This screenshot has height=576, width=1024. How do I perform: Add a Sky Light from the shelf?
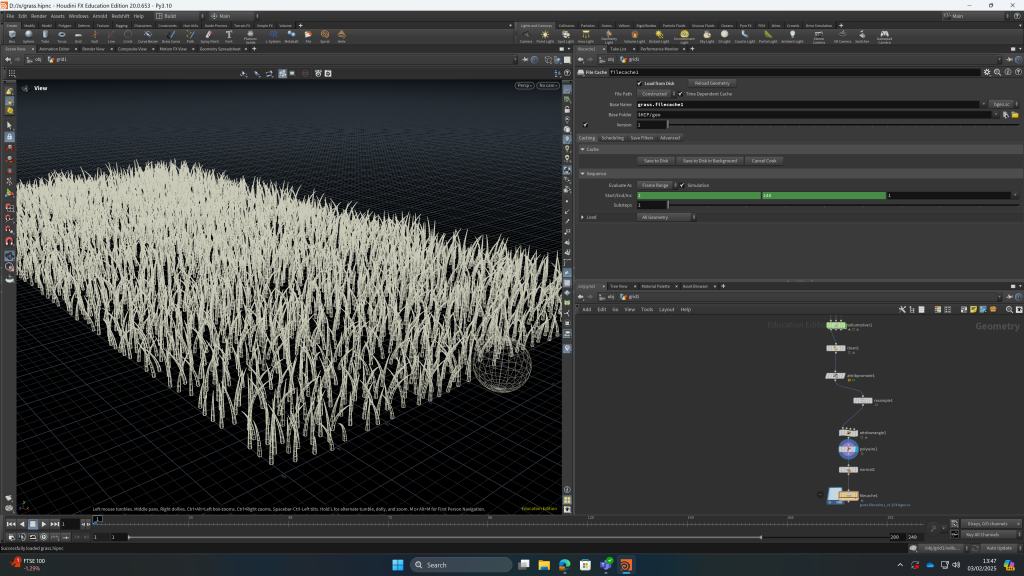707,37
